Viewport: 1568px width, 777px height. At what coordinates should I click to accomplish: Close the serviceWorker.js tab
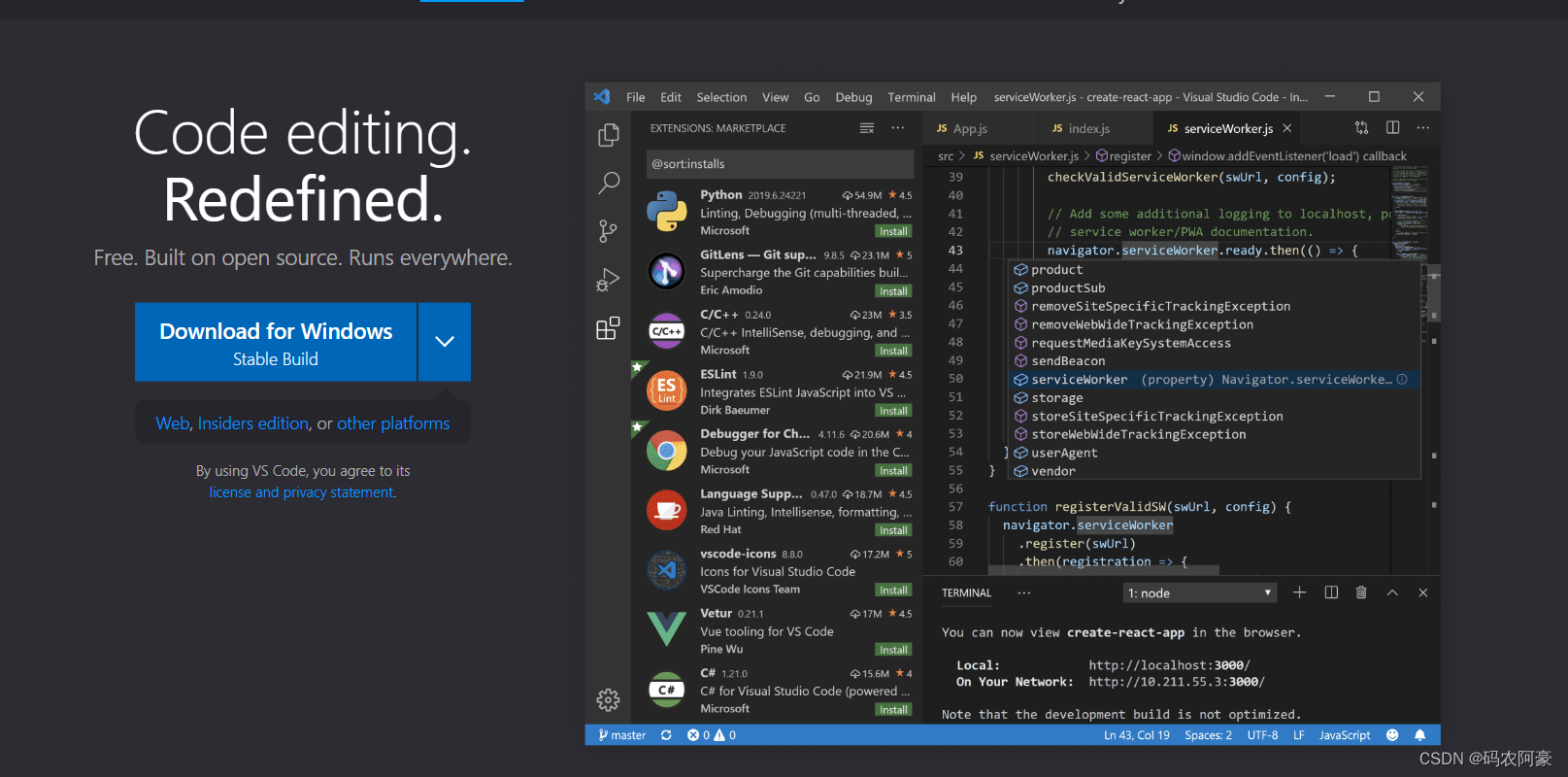tap(1287, 128)
